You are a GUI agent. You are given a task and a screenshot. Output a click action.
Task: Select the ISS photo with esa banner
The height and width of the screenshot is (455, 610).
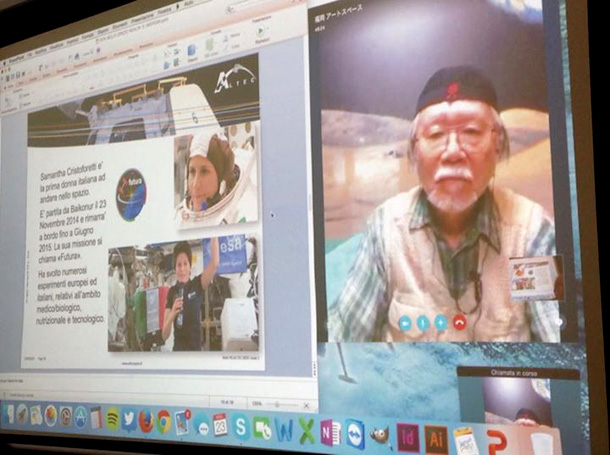tap(183, 294)
